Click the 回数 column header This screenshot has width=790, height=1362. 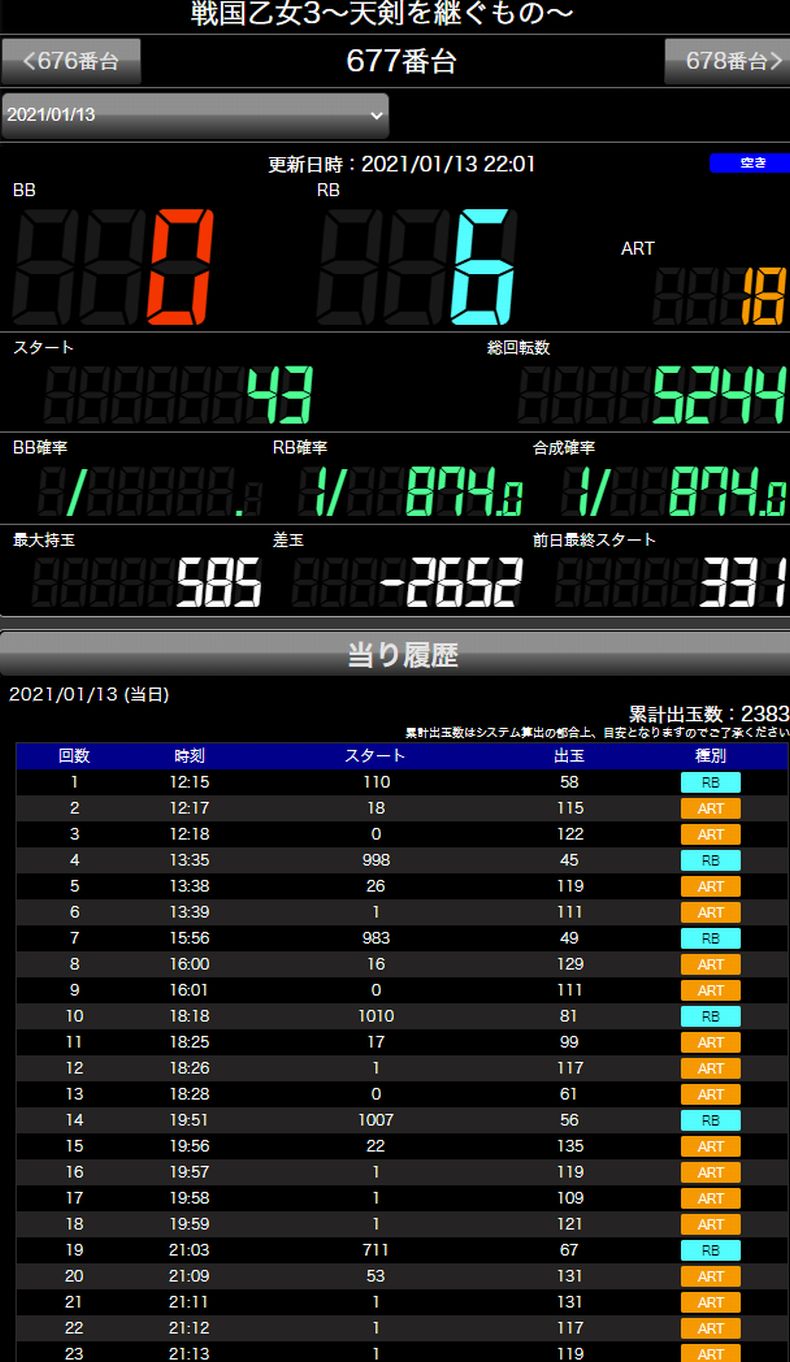tap(74, 756)
